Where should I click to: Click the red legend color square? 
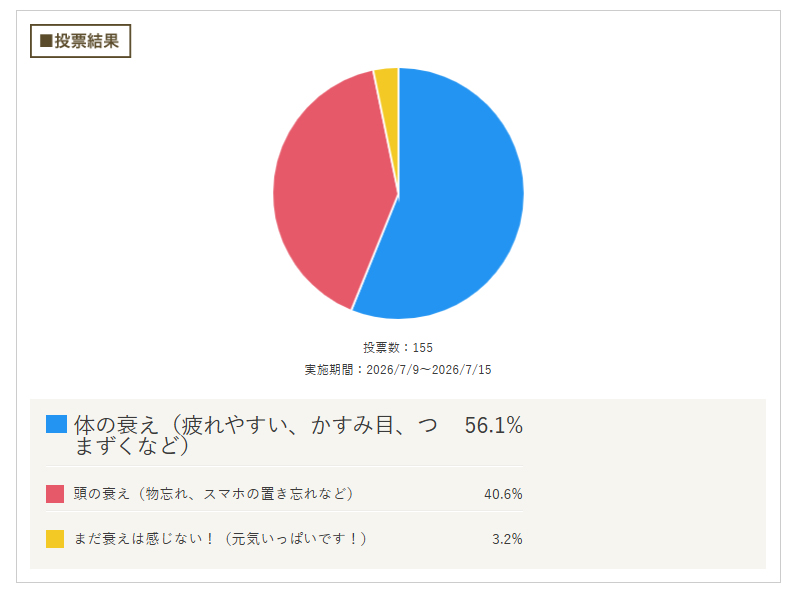click(55, 493)
